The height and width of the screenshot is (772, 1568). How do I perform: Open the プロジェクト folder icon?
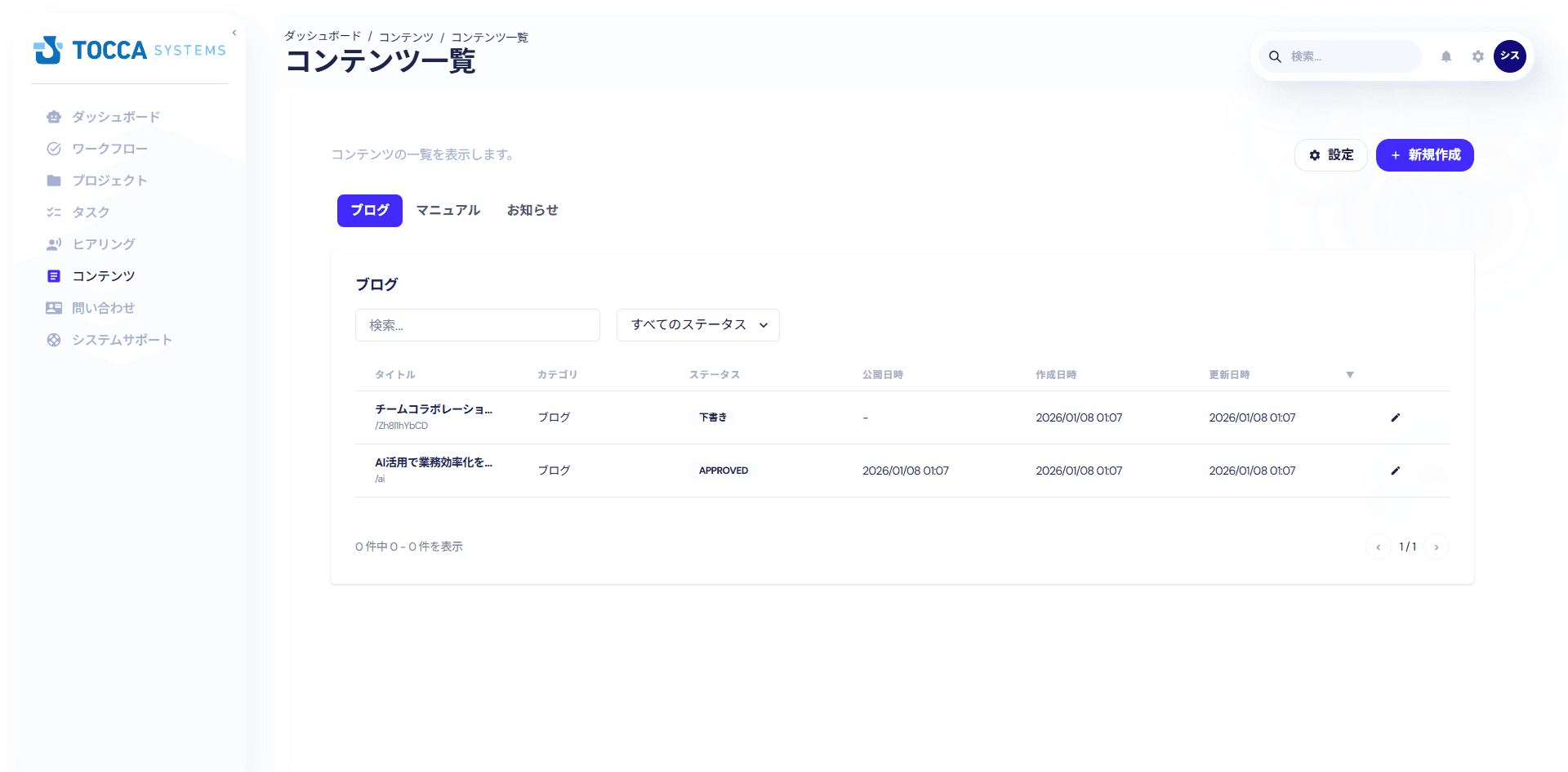tap(53, 181)
